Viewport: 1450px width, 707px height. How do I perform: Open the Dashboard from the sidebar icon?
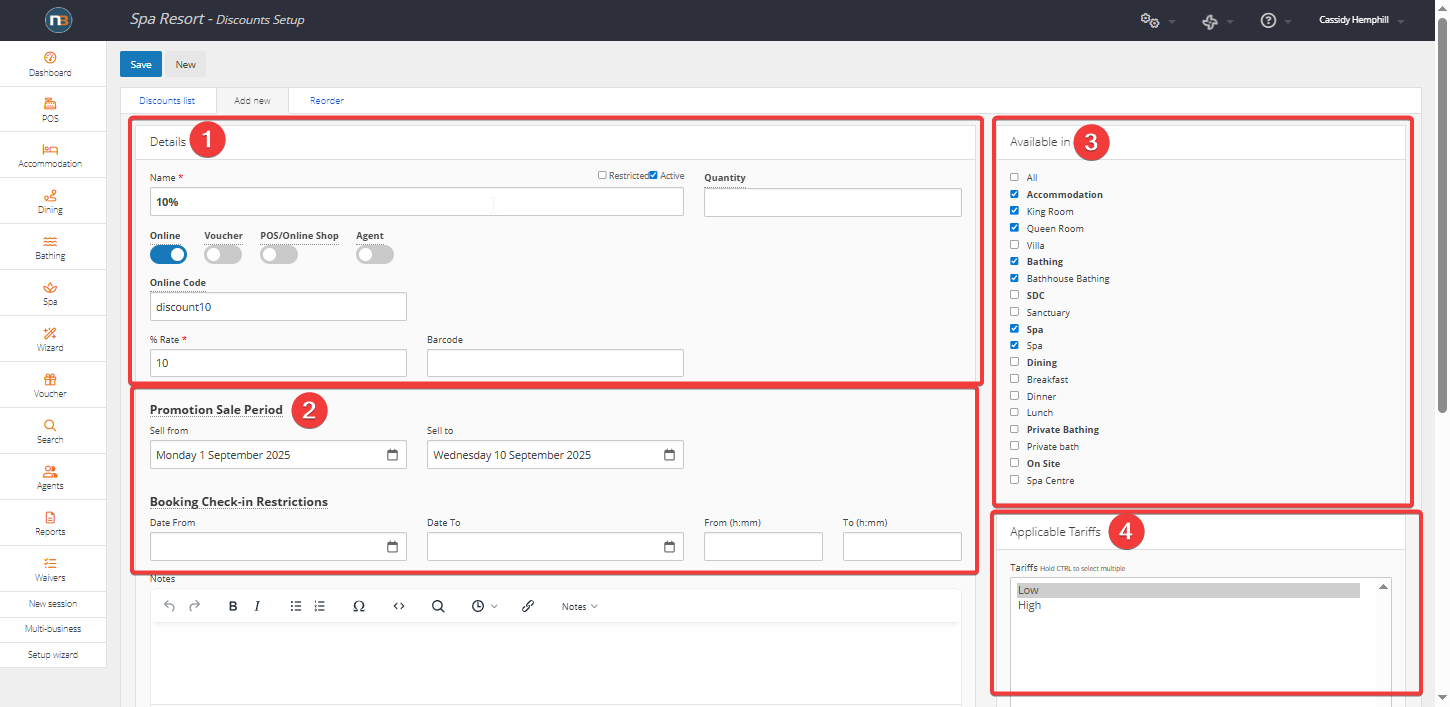(50, 58)
